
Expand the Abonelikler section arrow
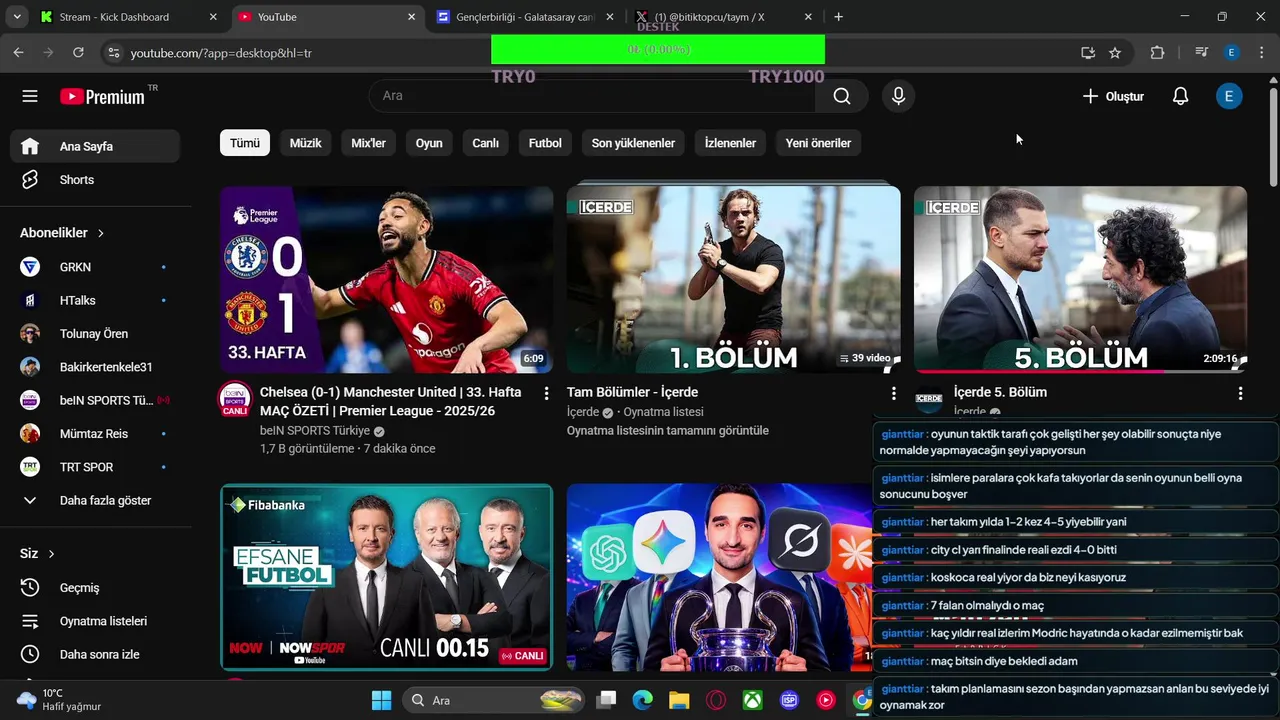pos(101,233)
